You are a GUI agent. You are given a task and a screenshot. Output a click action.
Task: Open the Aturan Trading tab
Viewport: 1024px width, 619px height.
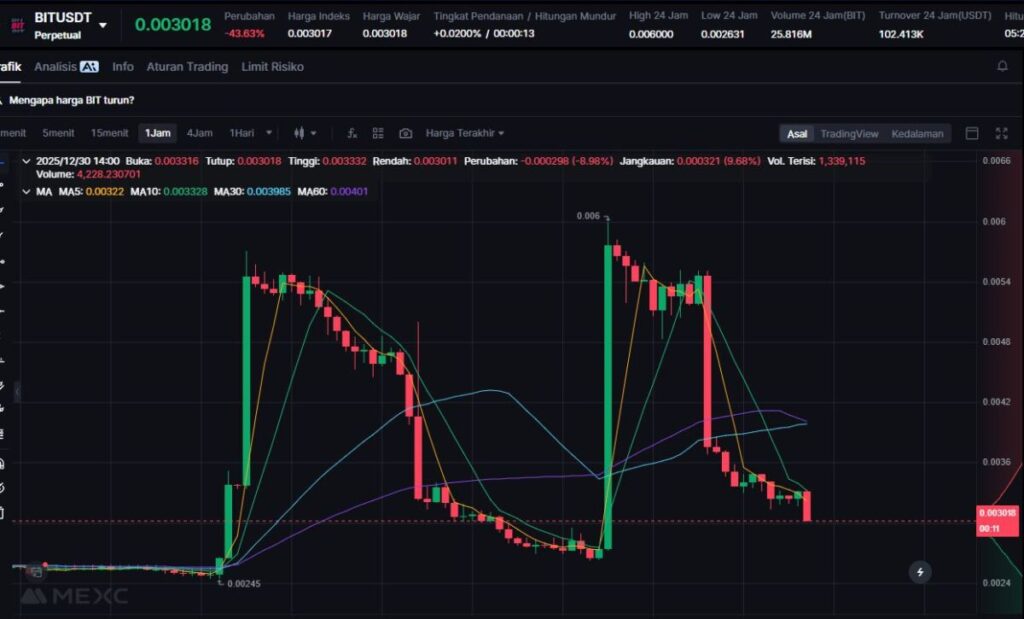click(x=187, y=67)
